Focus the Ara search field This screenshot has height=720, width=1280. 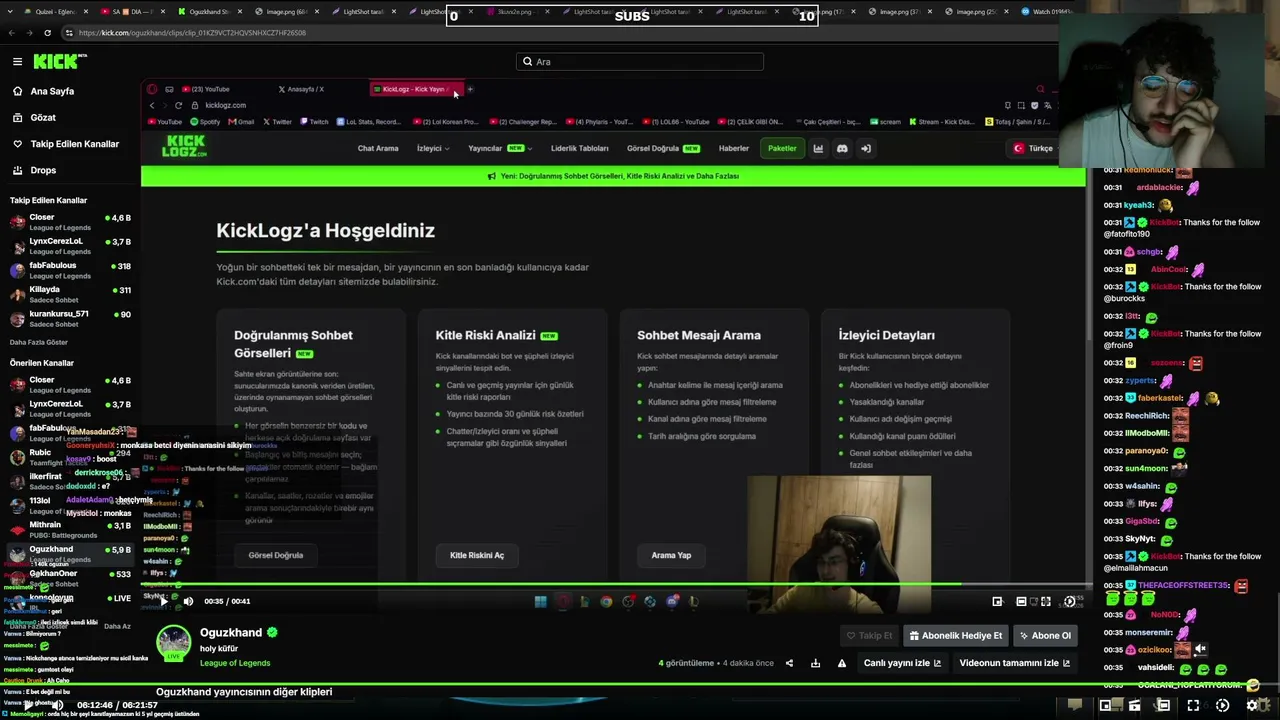(640, 62)
